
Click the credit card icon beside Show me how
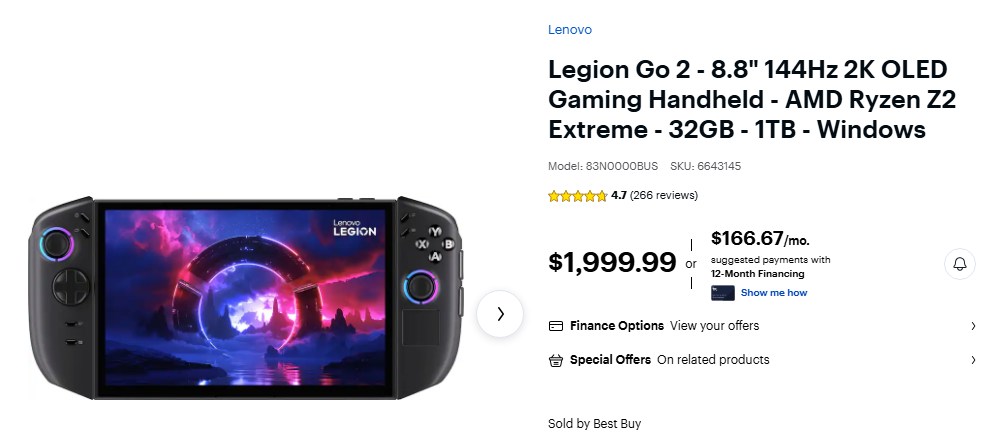pos(723,293)
